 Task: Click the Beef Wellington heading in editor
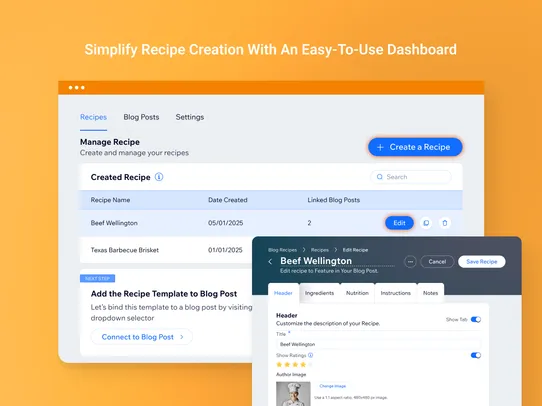pos(316,261)
